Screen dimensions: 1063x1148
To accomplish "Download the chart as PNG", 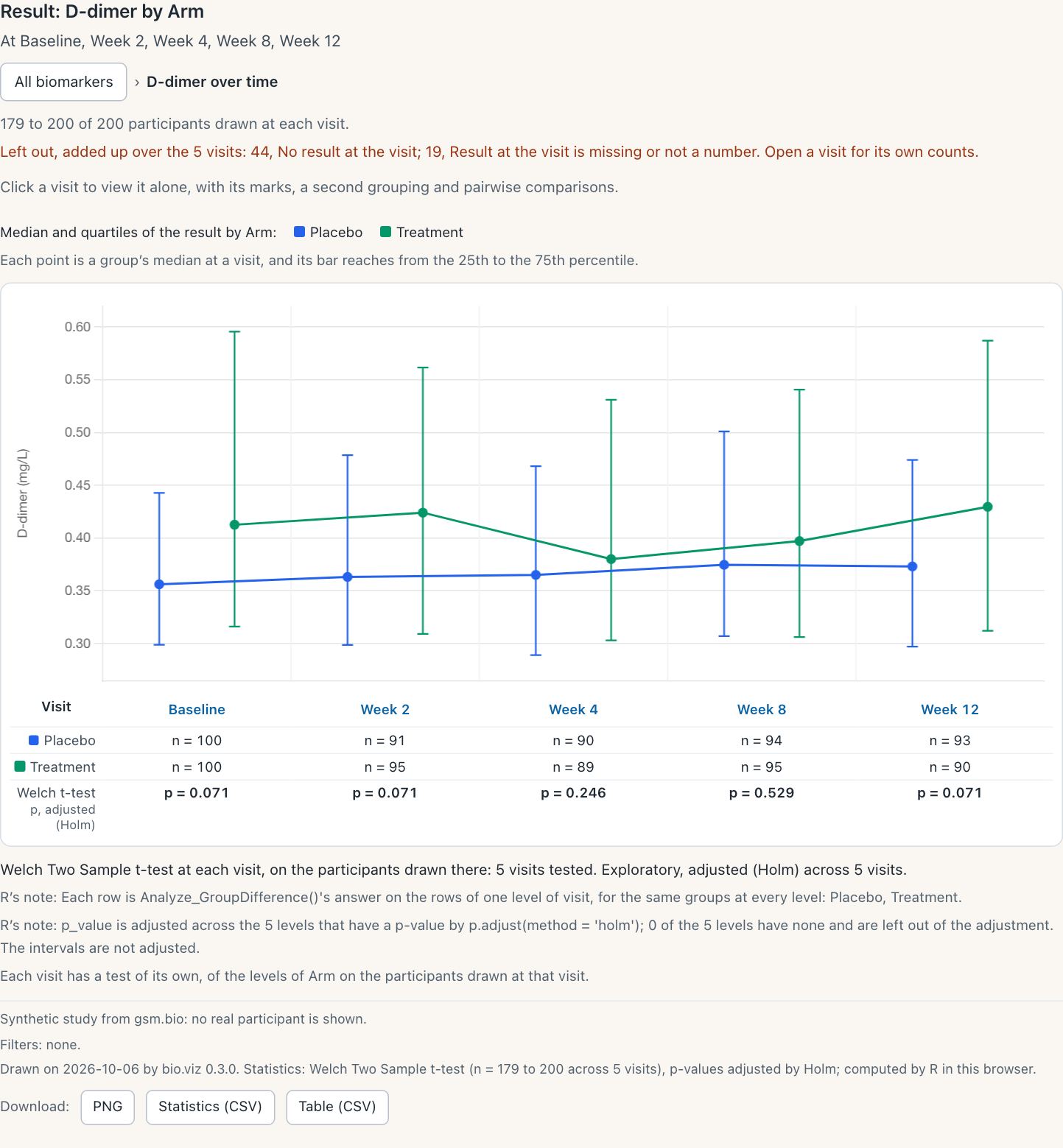I will pyautogui.click(x=108, y=1107).
